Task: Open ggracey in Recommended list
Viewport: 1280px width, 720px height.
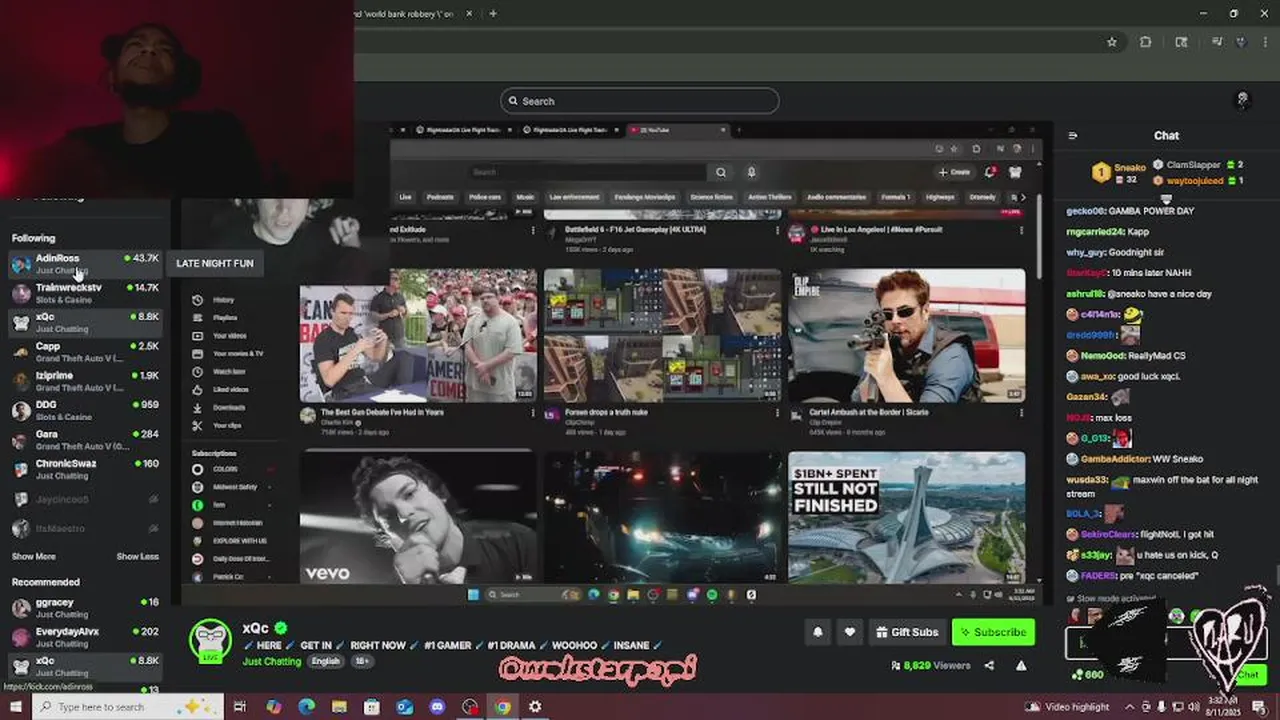Action: (85, 608)
